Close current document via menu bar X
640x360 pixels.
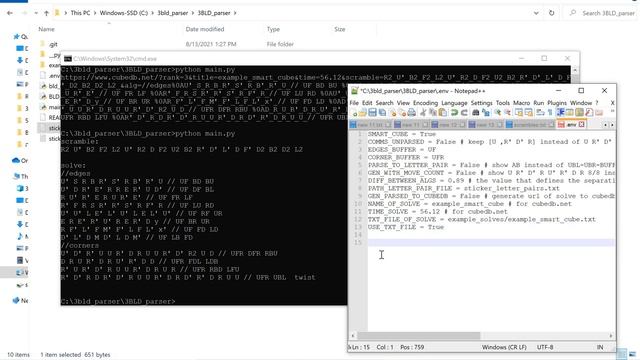612,103
